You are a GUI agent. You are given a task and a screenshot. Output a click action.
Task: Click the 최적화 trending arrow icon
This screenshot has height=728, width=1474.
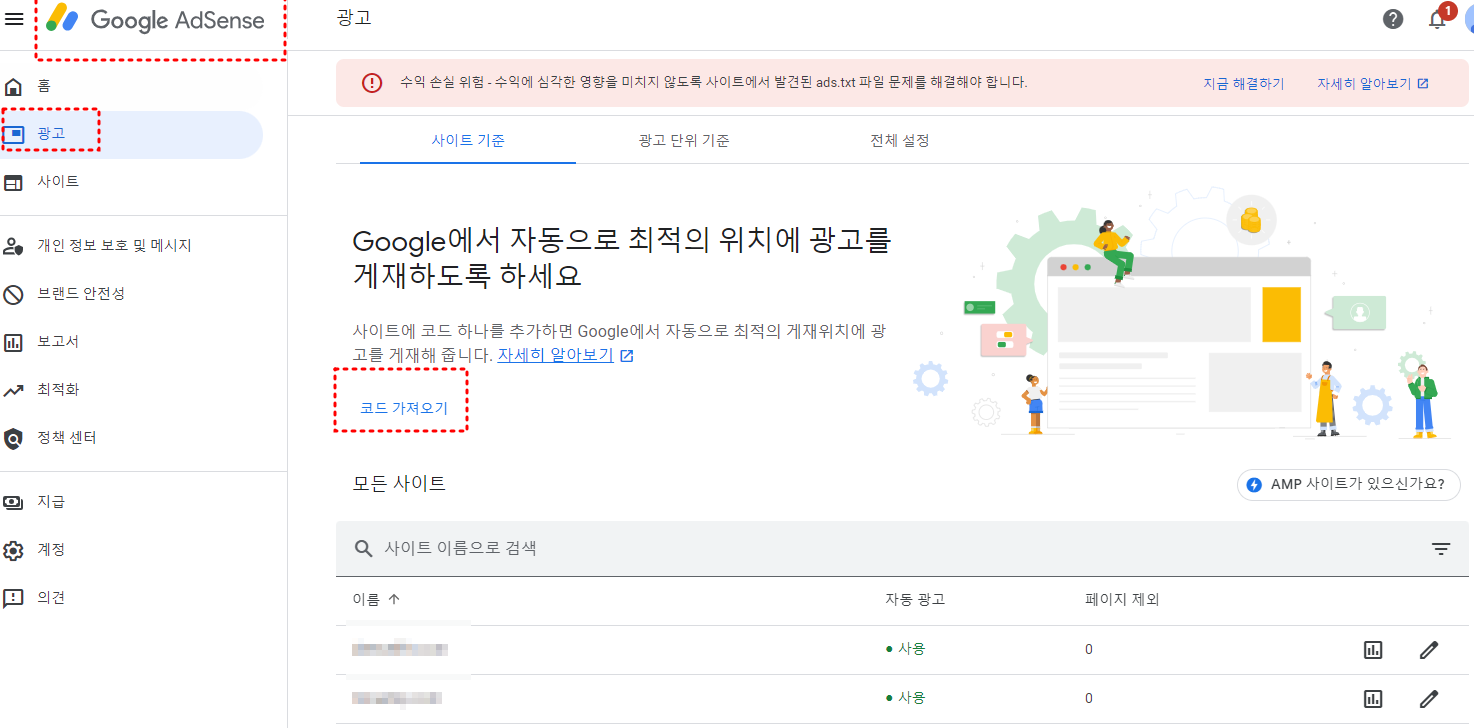pyautogui.click(x=14, y=390)
